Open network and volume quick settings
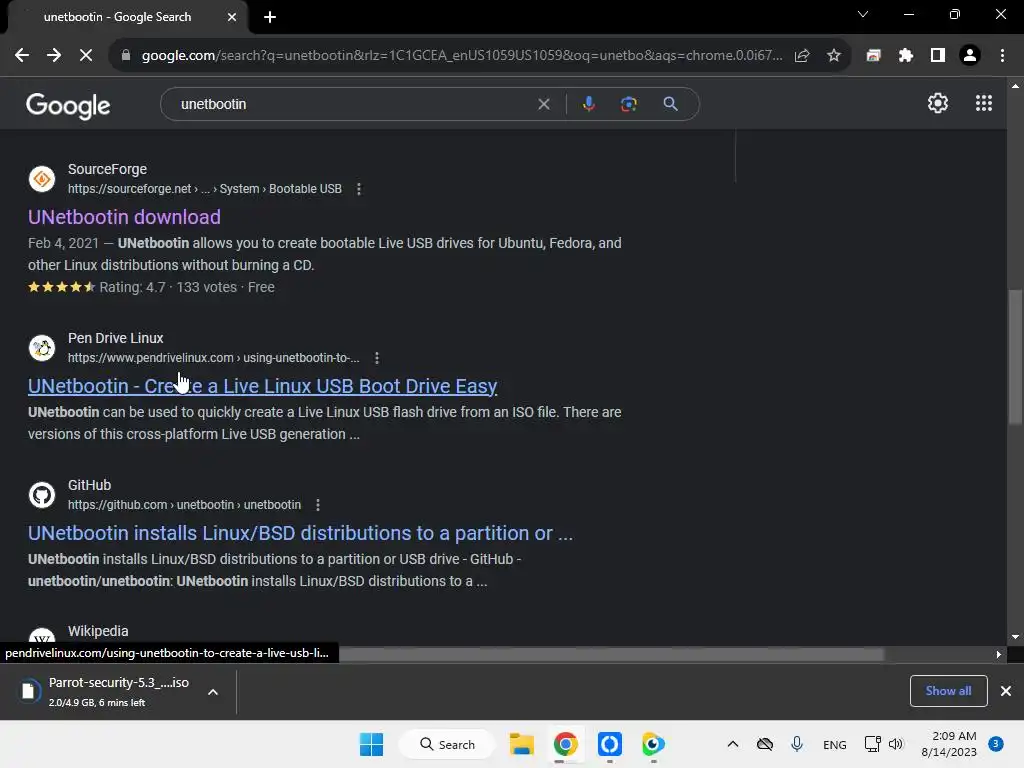The width and height of the screenshot is (1024, 768). point(883,744)
